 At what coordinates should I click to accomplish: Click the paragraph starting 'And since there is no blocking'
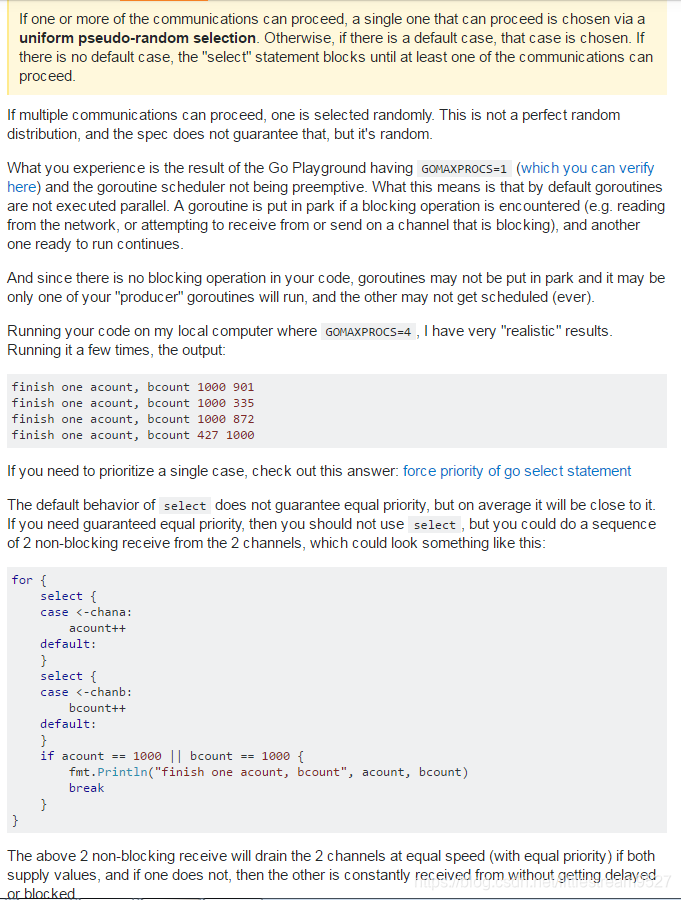pyautogui.click(x=336, y=288)
